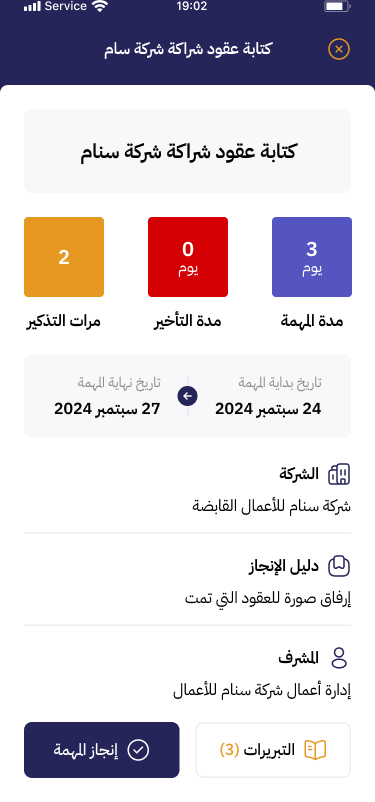Screen dimensions: 375x802
Task: Tap the task title card كتابة عقود شراكة شركة سنام
Action: 187,151
